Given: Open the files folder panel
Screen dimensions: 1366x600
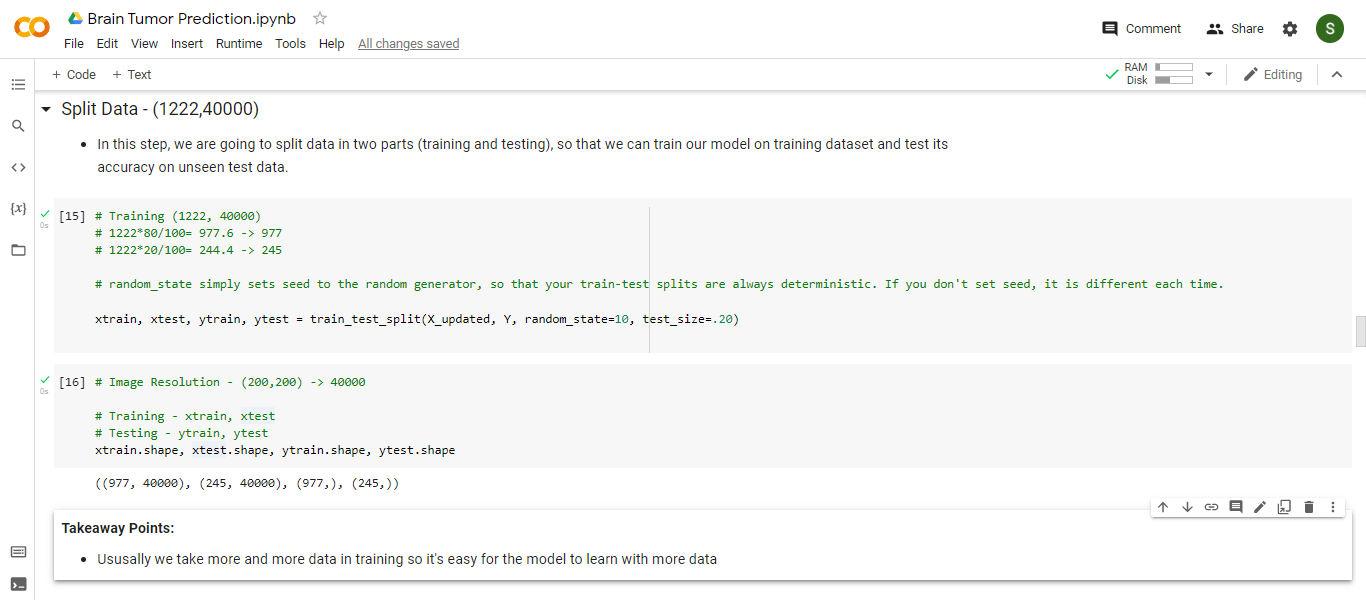Looking at the screenshot, I should pyautogui.click(x=18, y=250).
